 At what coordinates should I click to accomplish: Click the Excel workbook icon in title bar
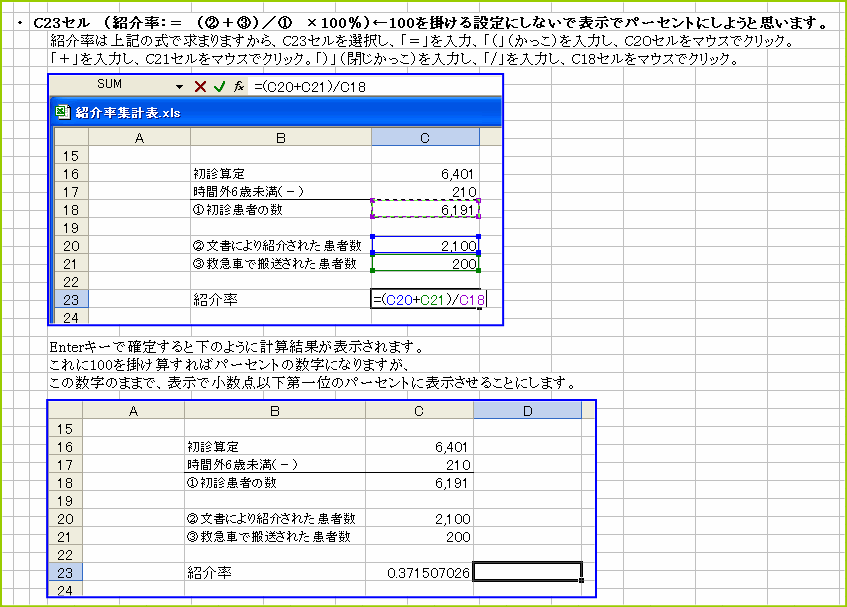pos(64,113)
